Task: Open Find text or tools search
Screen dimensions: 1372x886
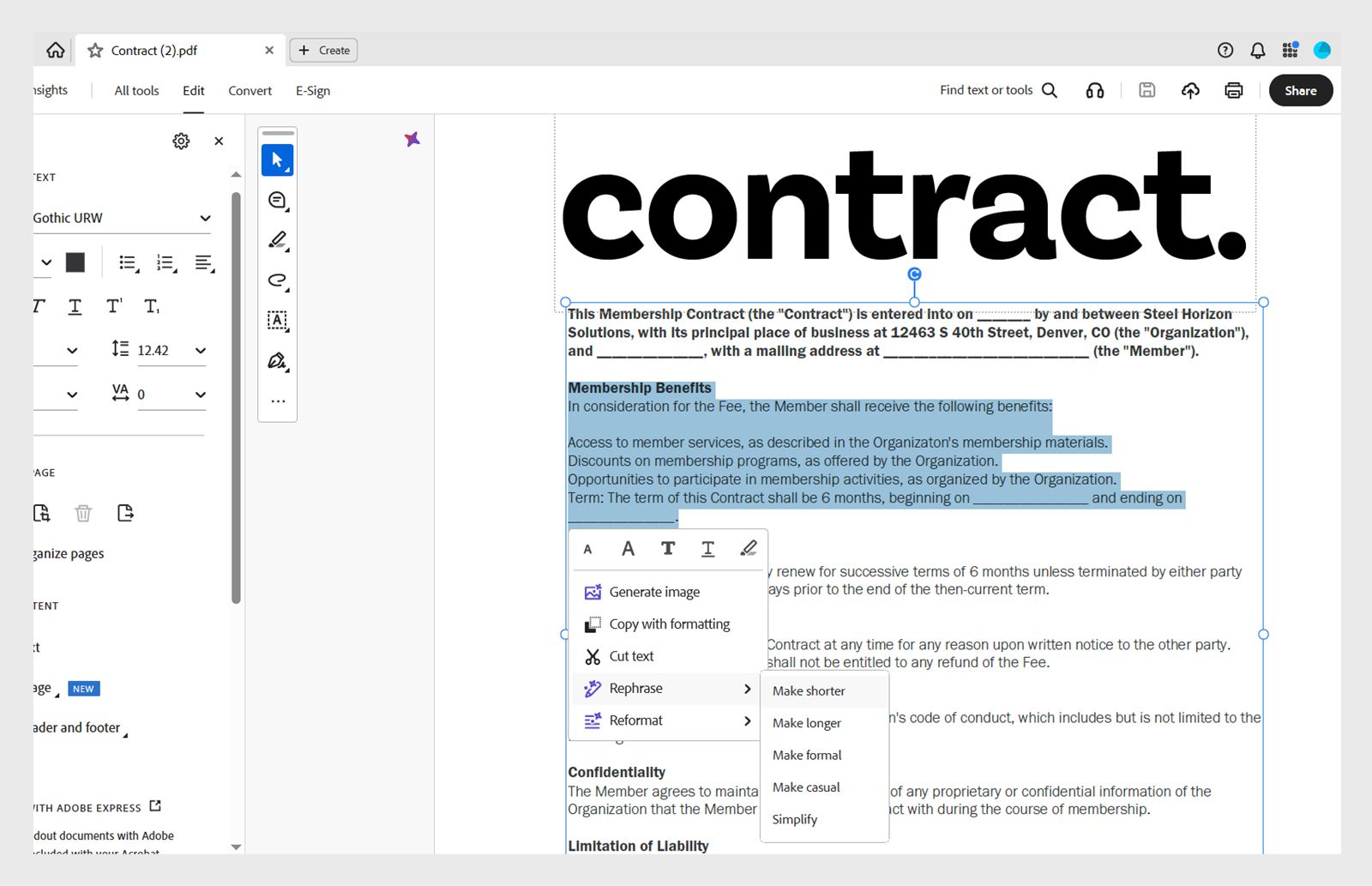Action: tap(1048, 89)
